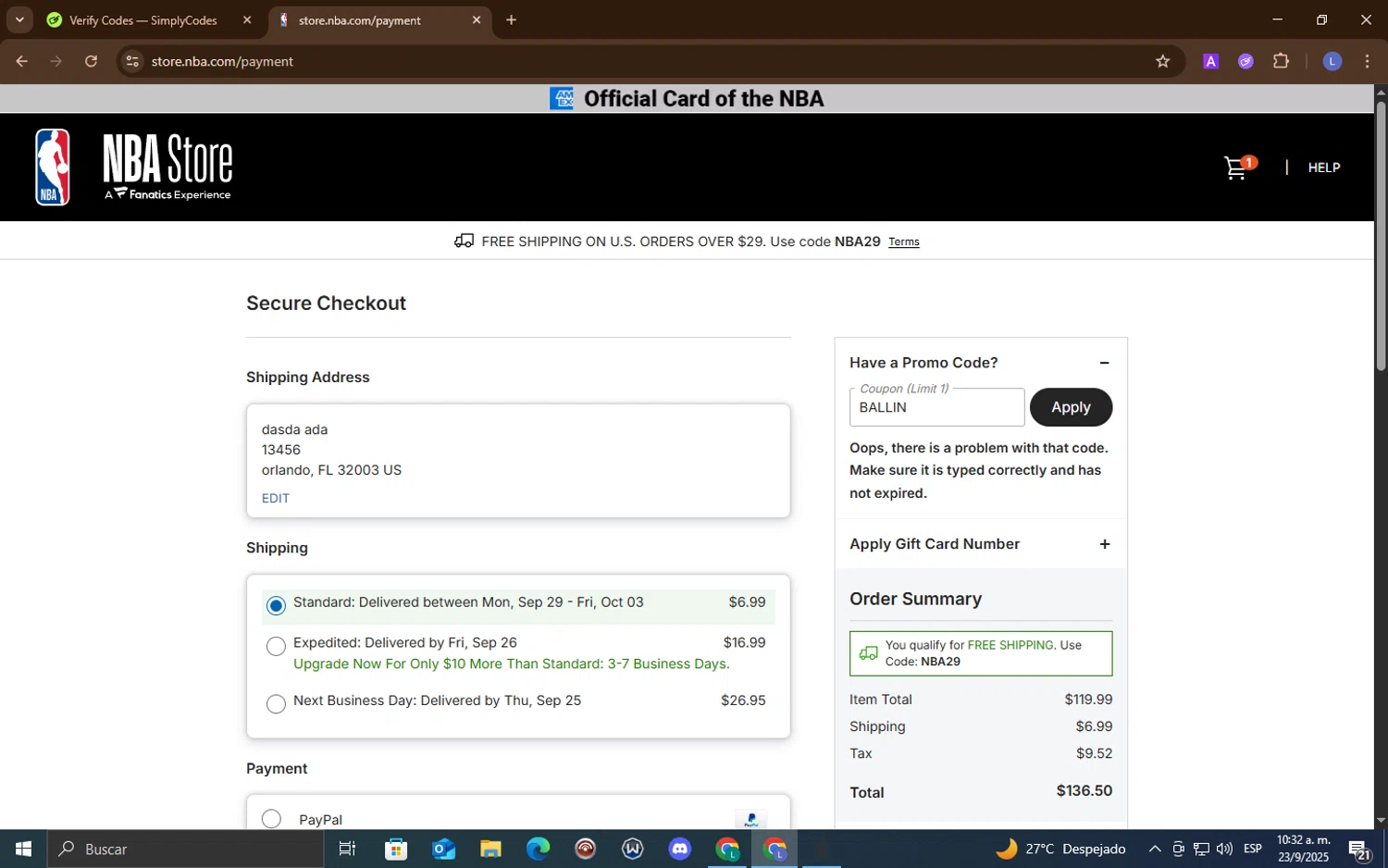Open a new browser tab
The height and width of the screenshot is (868, 1388).
511,19
